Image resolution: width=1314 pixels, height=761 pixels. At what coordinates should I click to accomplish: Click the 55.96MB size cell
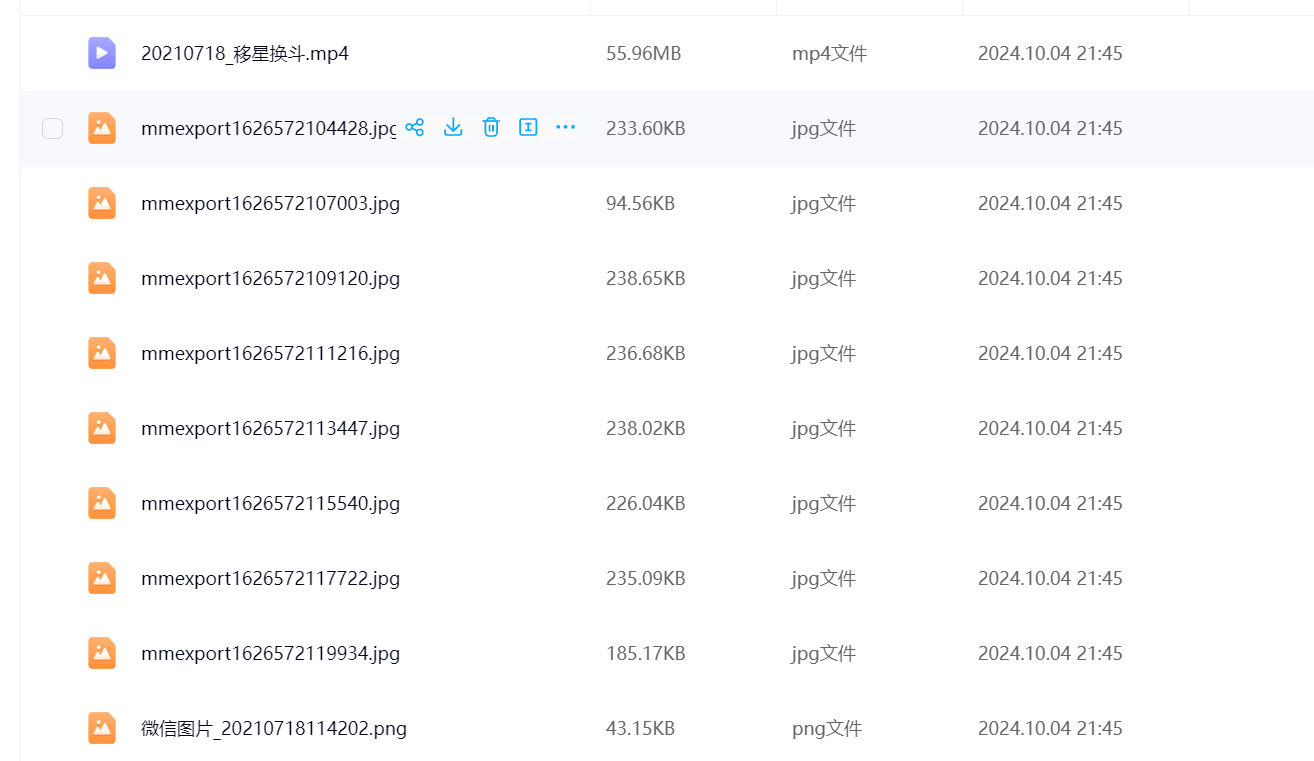[x=643, y=53]
